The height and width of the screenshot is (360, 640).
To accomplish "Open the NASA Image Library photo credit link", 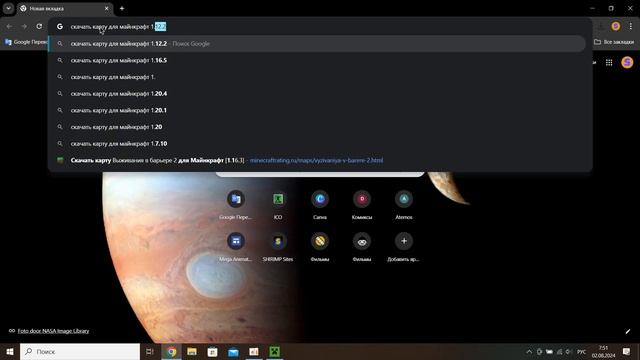I will 53,331.
